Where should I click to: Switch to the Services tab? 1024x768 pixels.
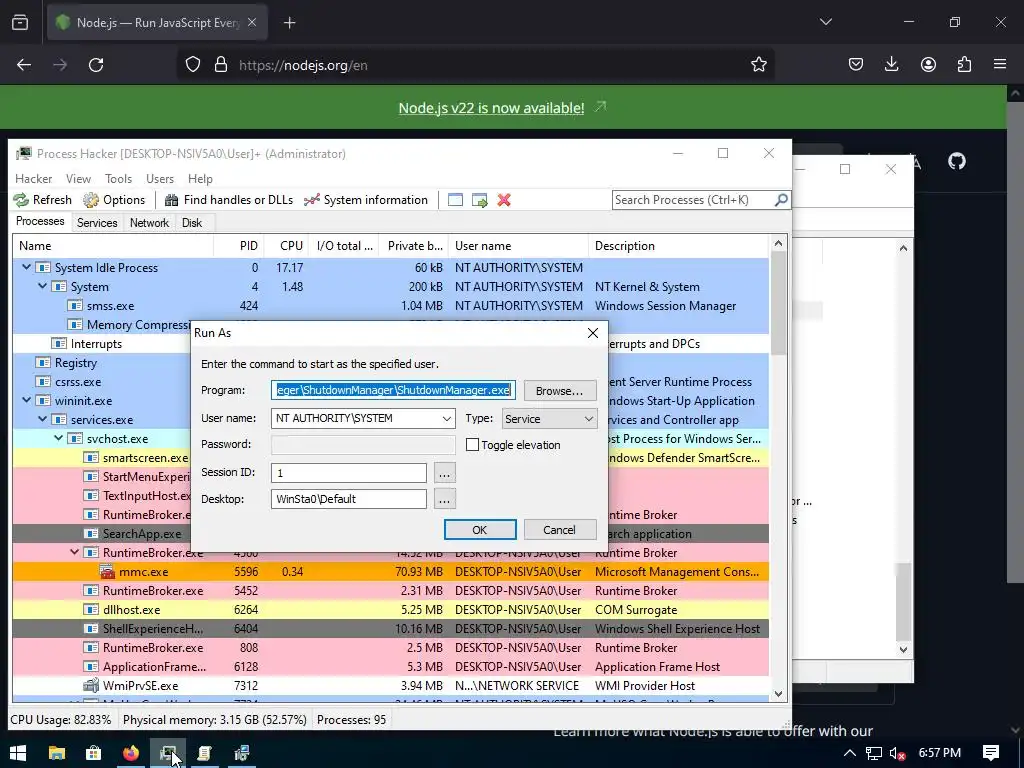(x=97, y=223)
